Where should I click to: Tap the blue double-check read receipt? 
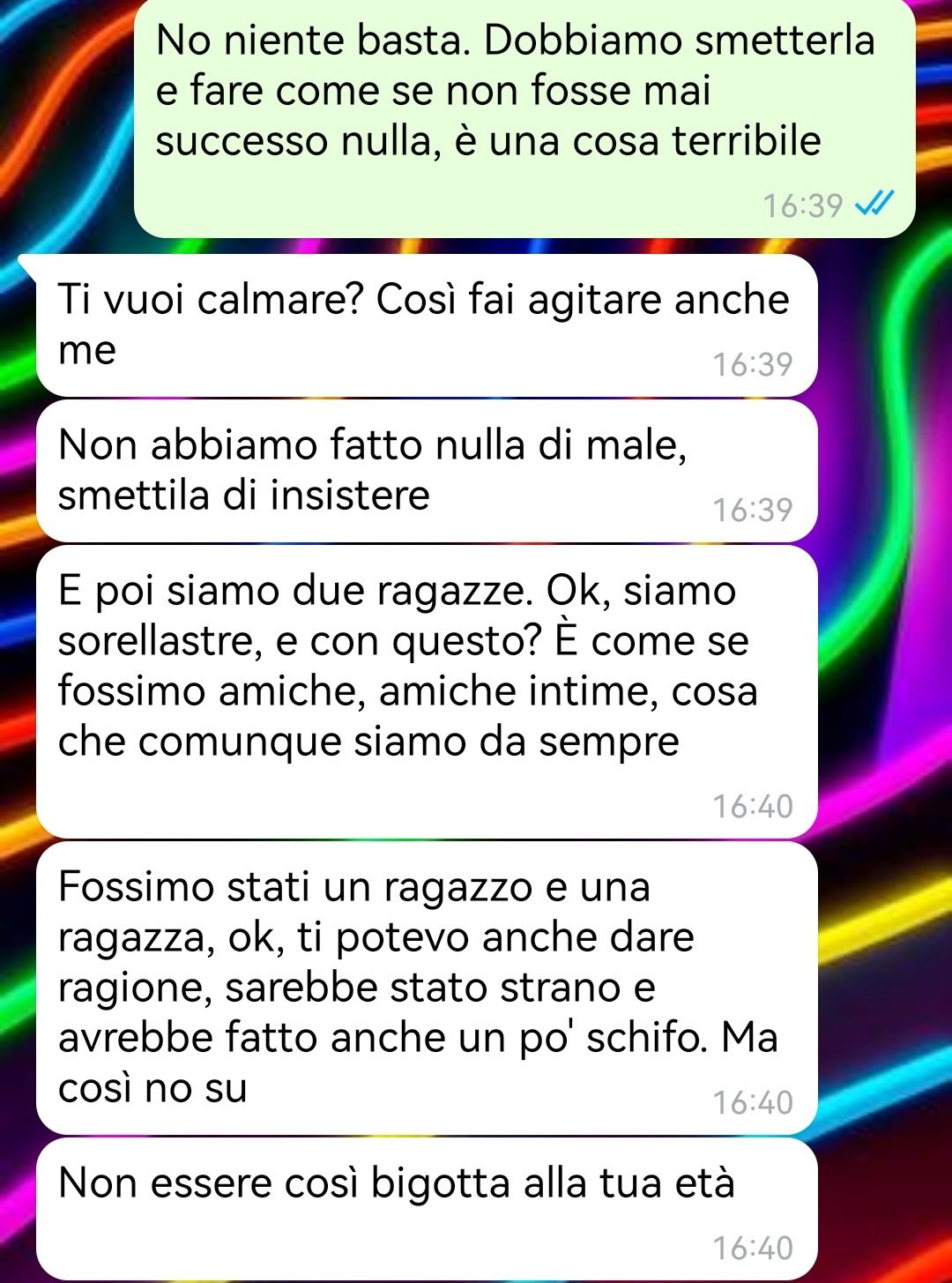[x=875, y=205]
